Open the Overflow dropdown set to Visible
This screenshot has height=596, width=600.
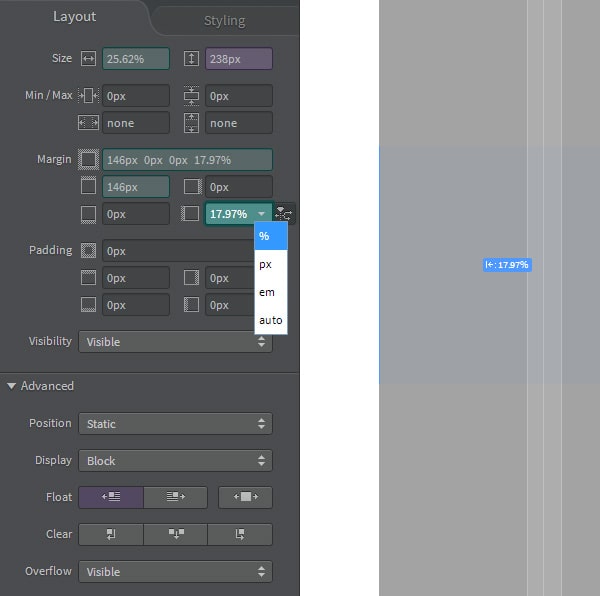click(x=175, y=572)
